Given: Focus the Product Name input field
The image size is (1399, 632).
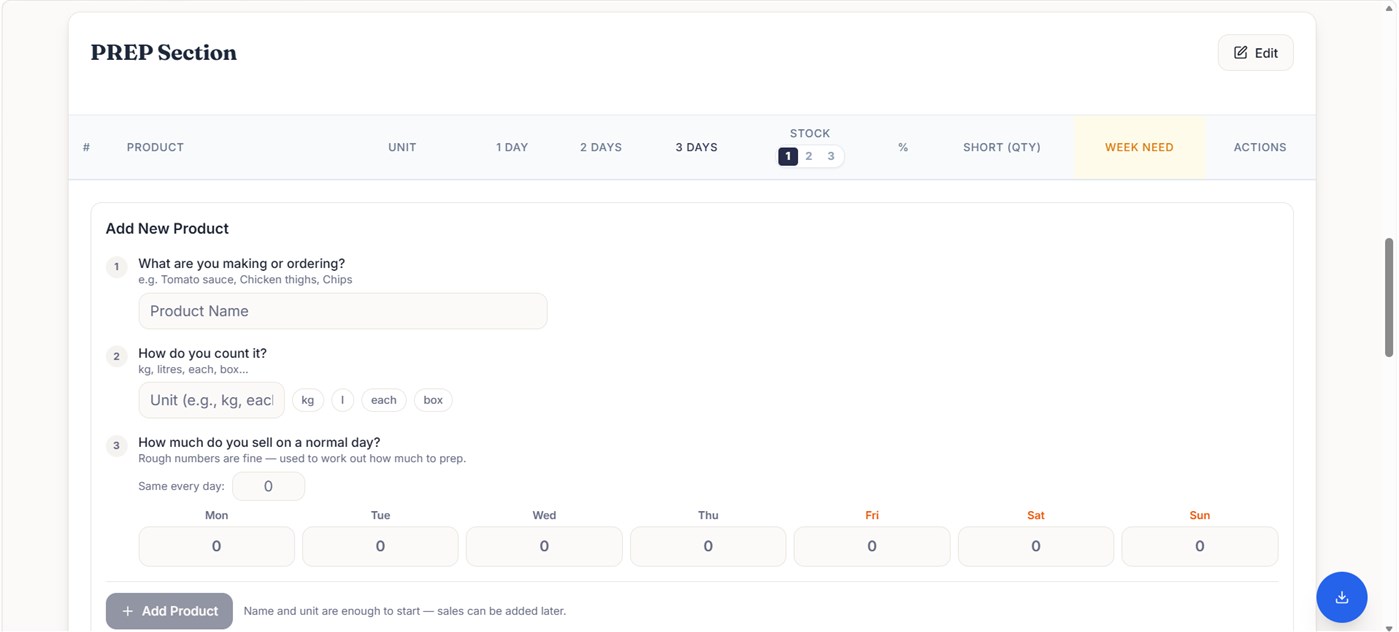Looking at the screenshot, I should [x=343, y=311].
